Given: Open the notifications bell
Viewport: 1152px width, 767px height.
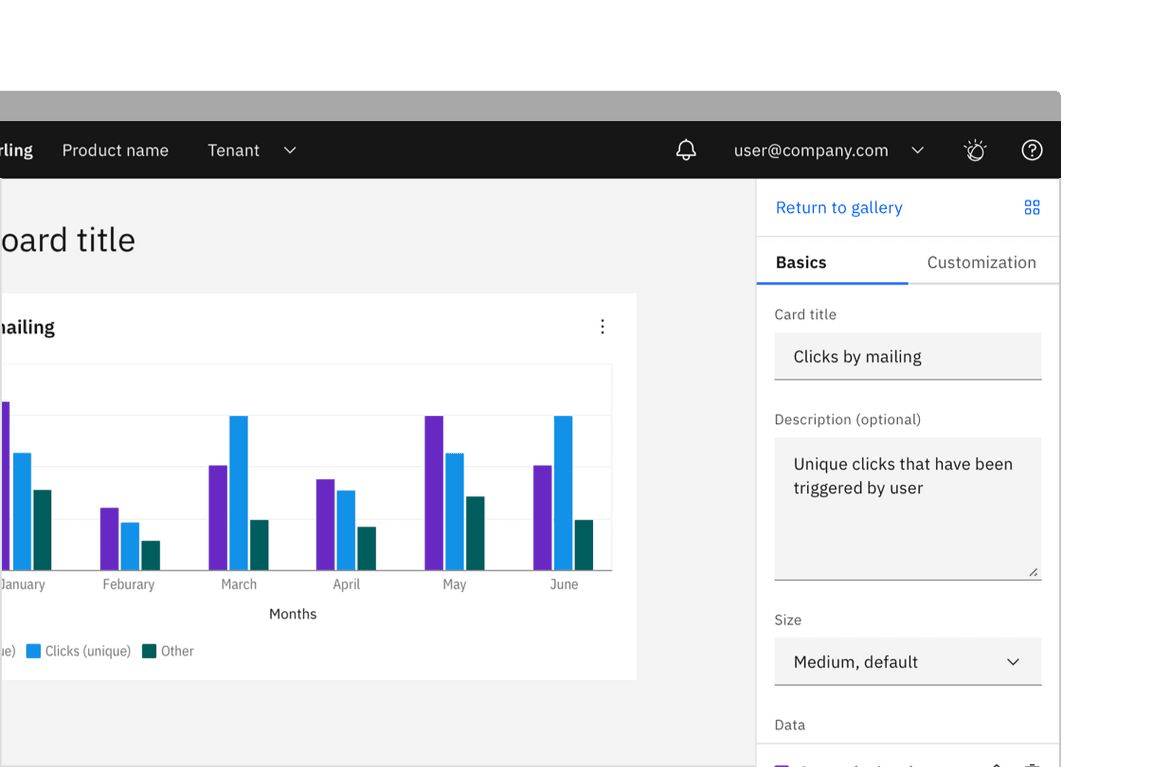Looking at the screenshot, I should [x=686, y=150].
